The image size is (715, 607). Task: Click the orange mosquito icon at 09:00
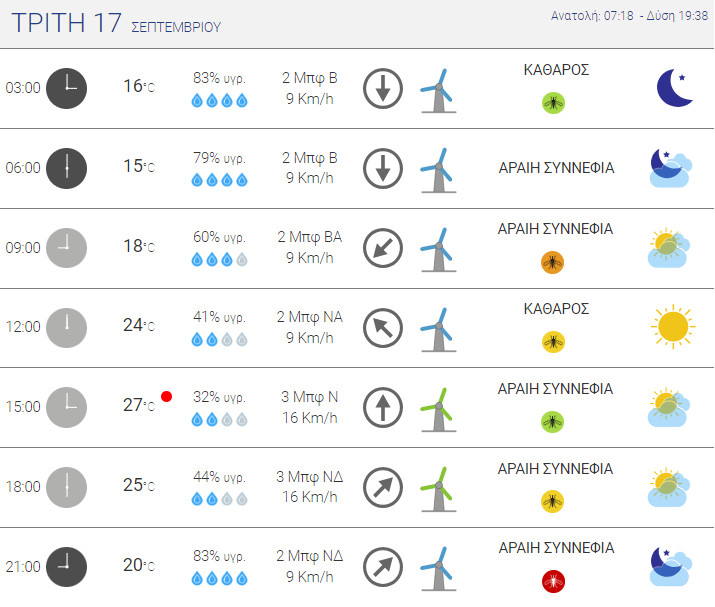tap(552, 263)
